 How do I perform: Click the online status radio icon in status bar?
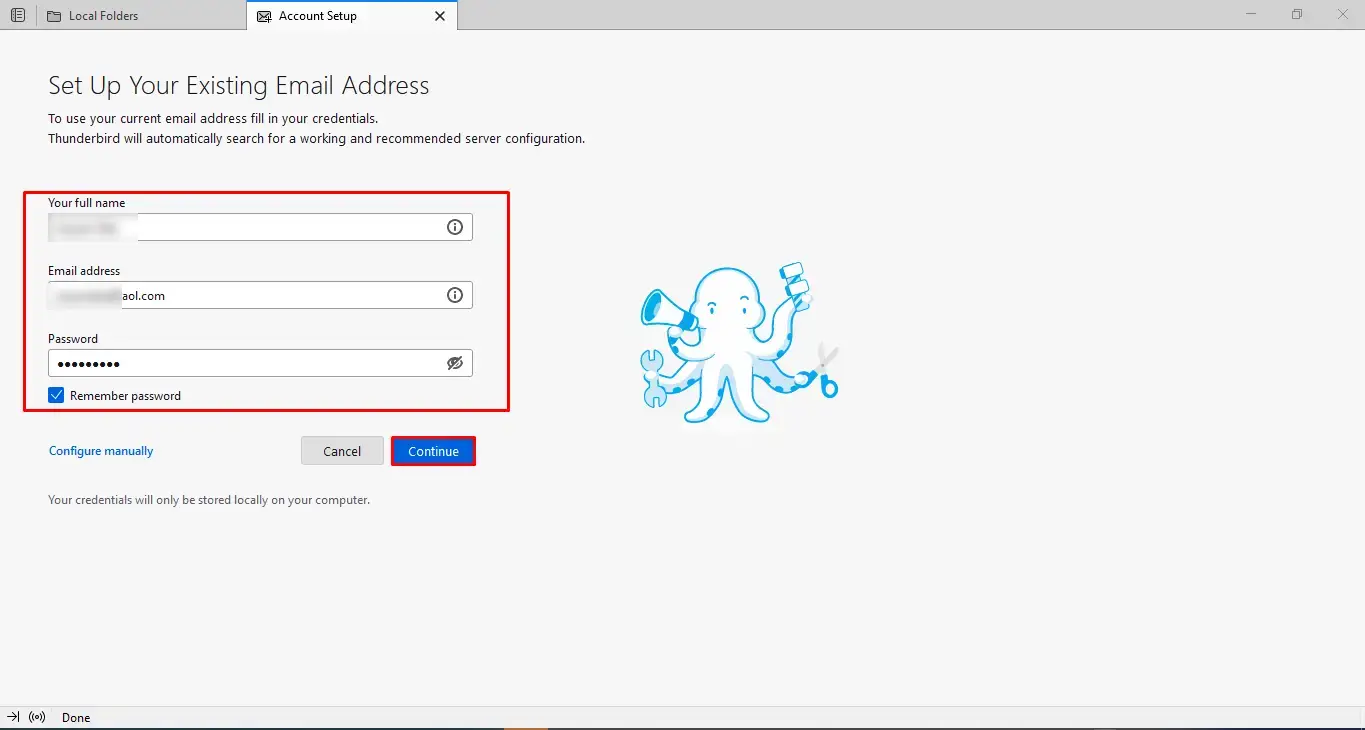click(x=38, y=717)
